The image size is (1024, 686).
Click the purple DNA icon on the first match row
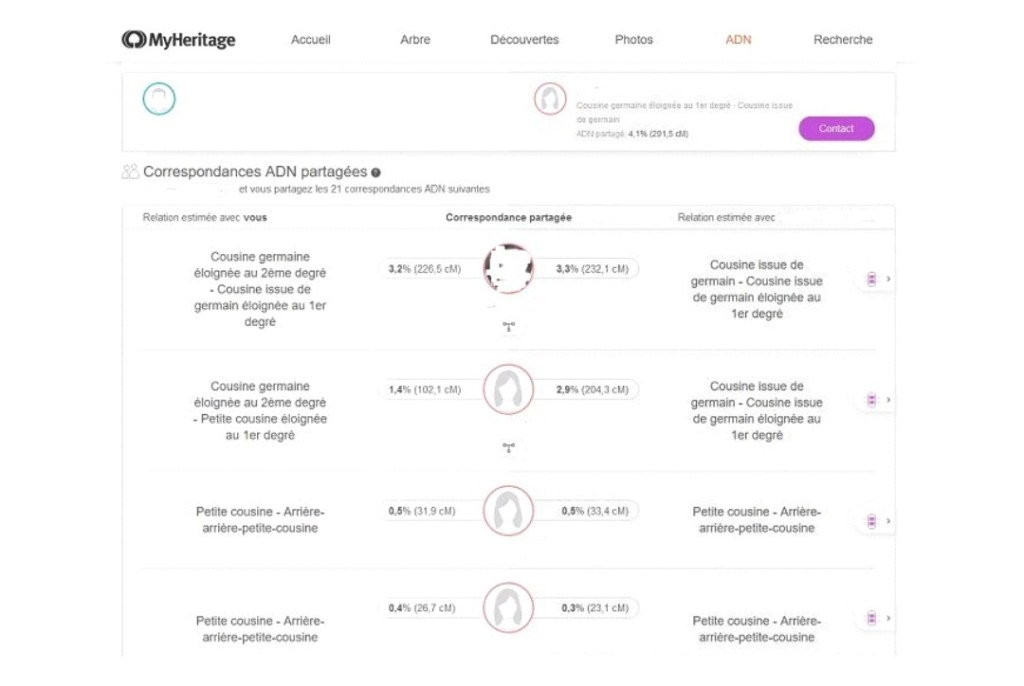871,279
